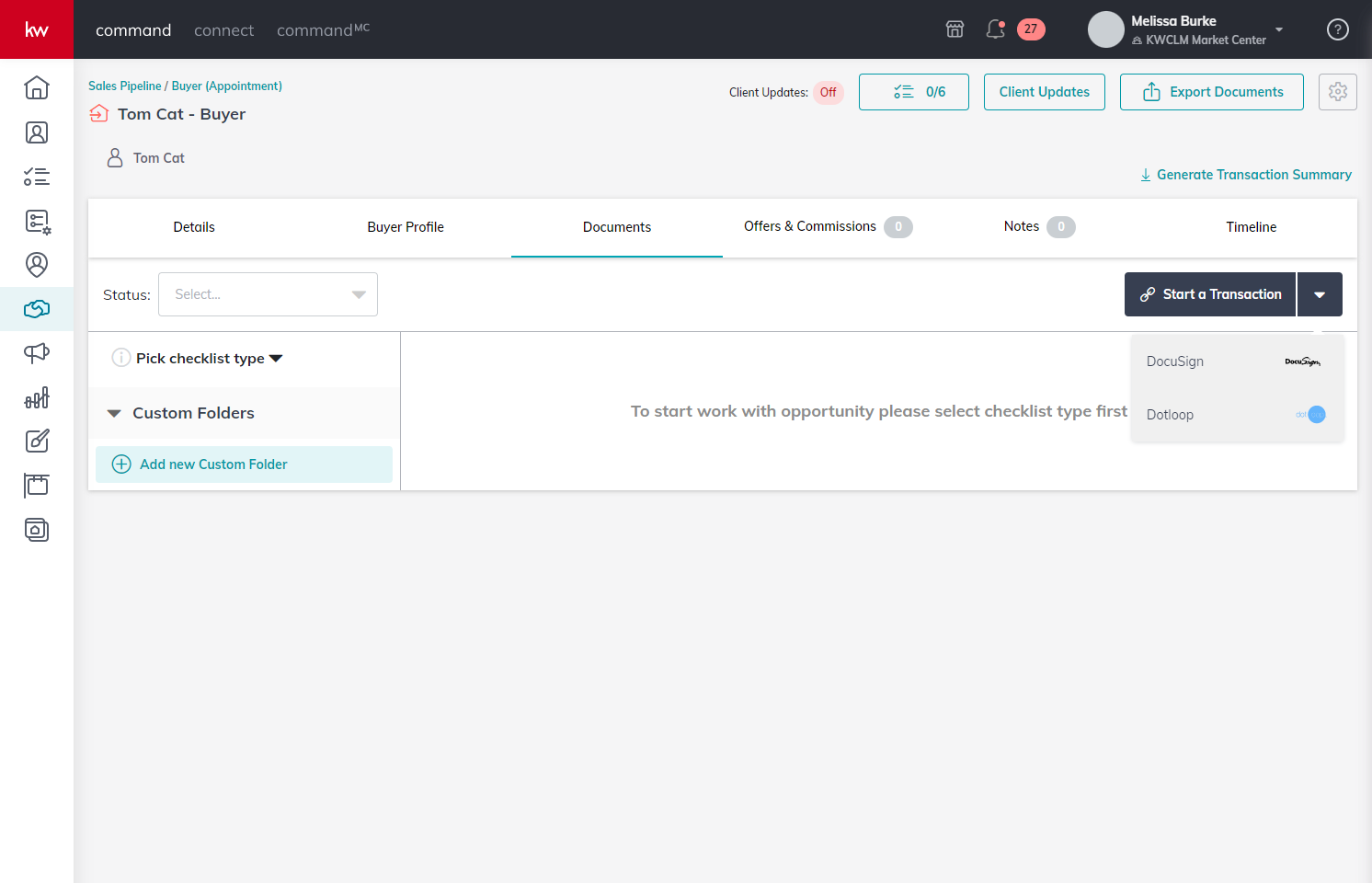Click the Export Documents button
This screenshot has width=1372, height=883.
[1212, 92]
